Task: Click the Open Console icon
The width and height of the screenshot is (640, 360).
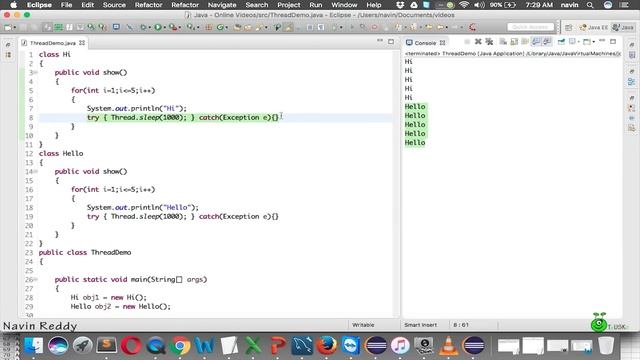Action: tap(587, 42)
